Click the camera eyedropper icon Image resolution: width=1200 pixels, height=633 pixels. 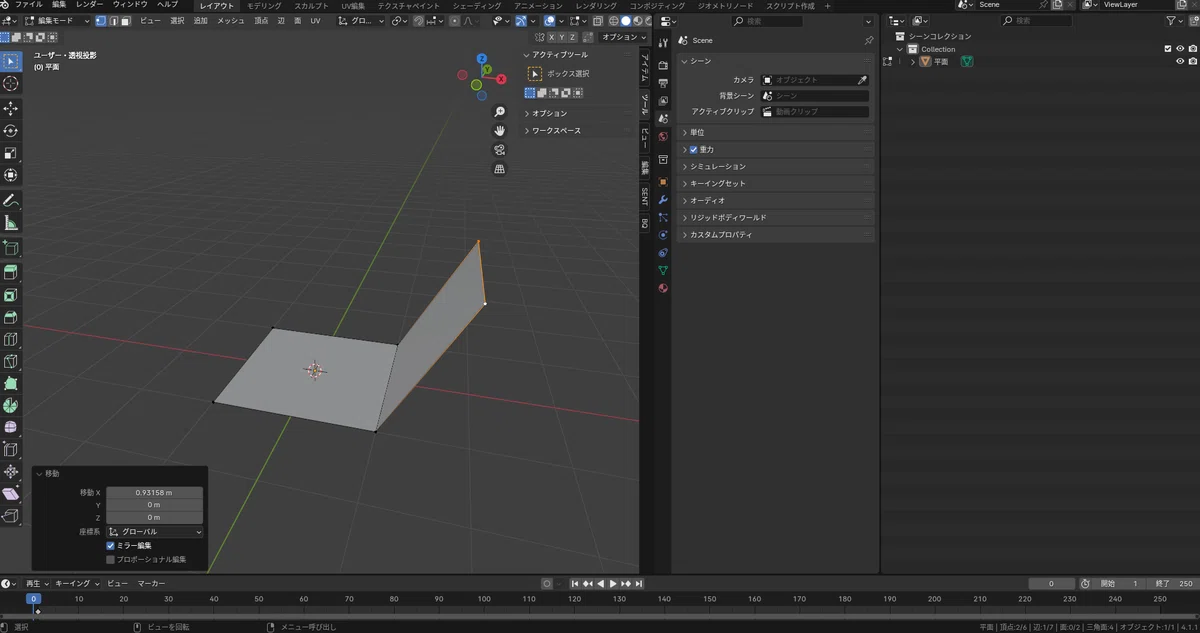862,80
